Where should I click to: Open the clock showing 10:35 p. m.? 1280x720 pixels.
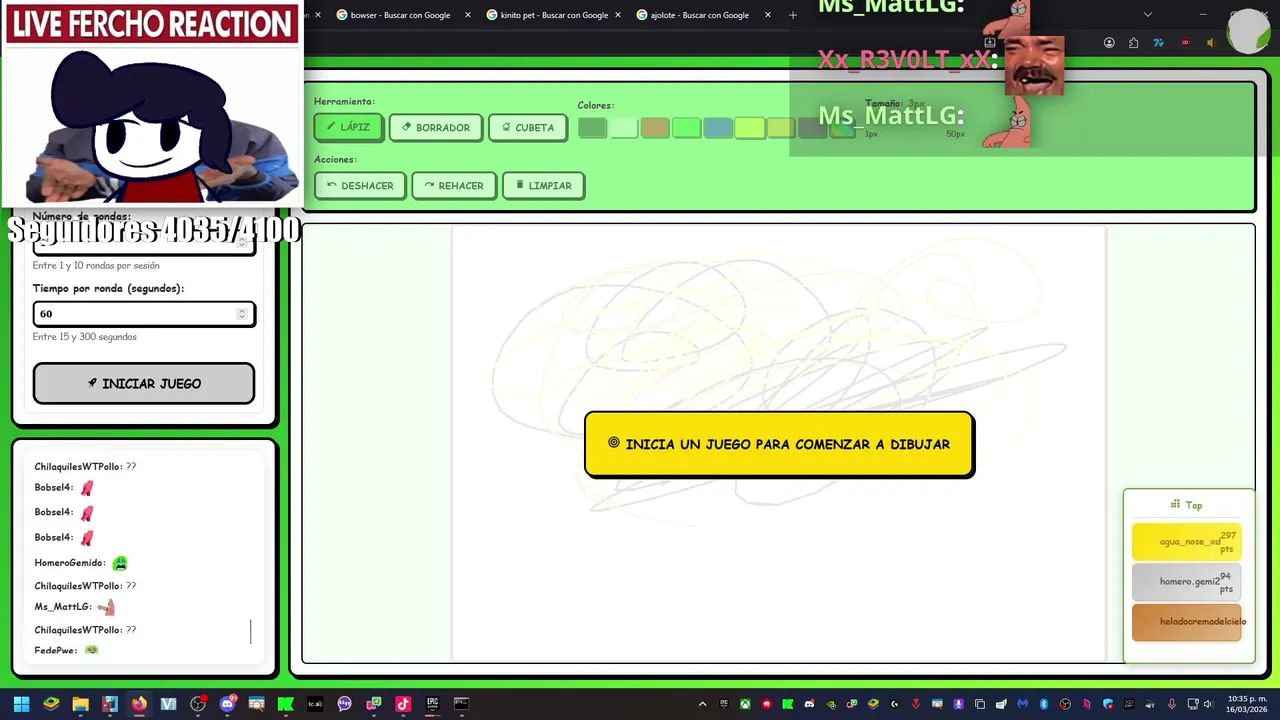(1246, 704)
